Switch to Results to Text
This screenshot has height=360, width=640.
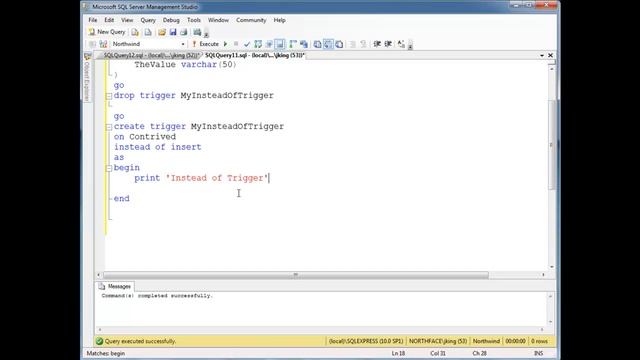pyautogui.click(x=317, y=44)
